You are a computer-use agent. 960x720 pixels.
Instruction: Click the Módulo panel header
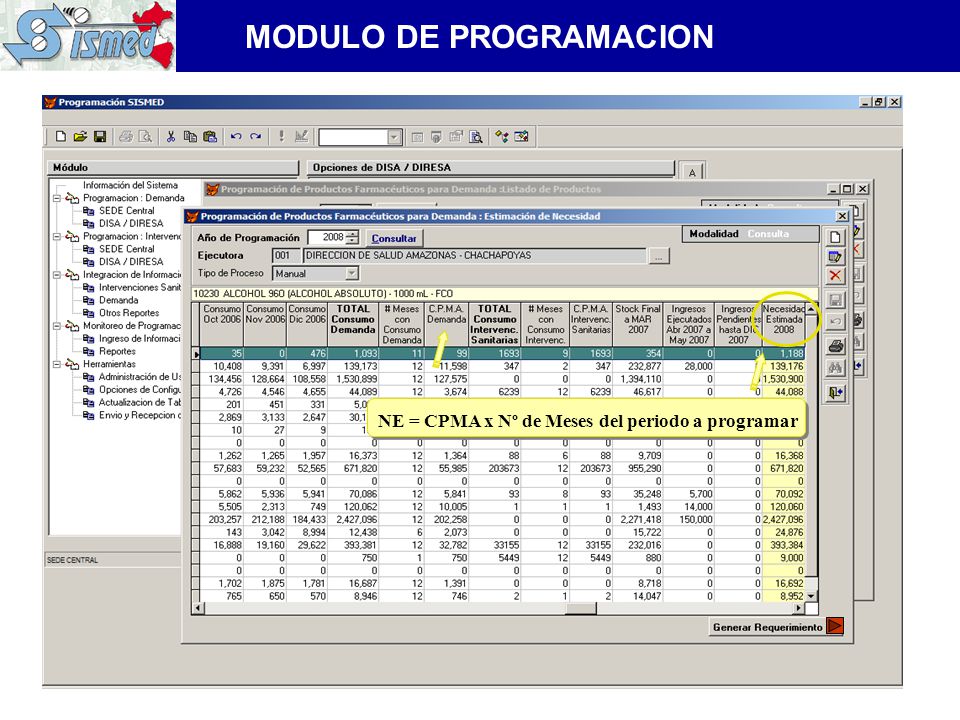click(173, 167)
